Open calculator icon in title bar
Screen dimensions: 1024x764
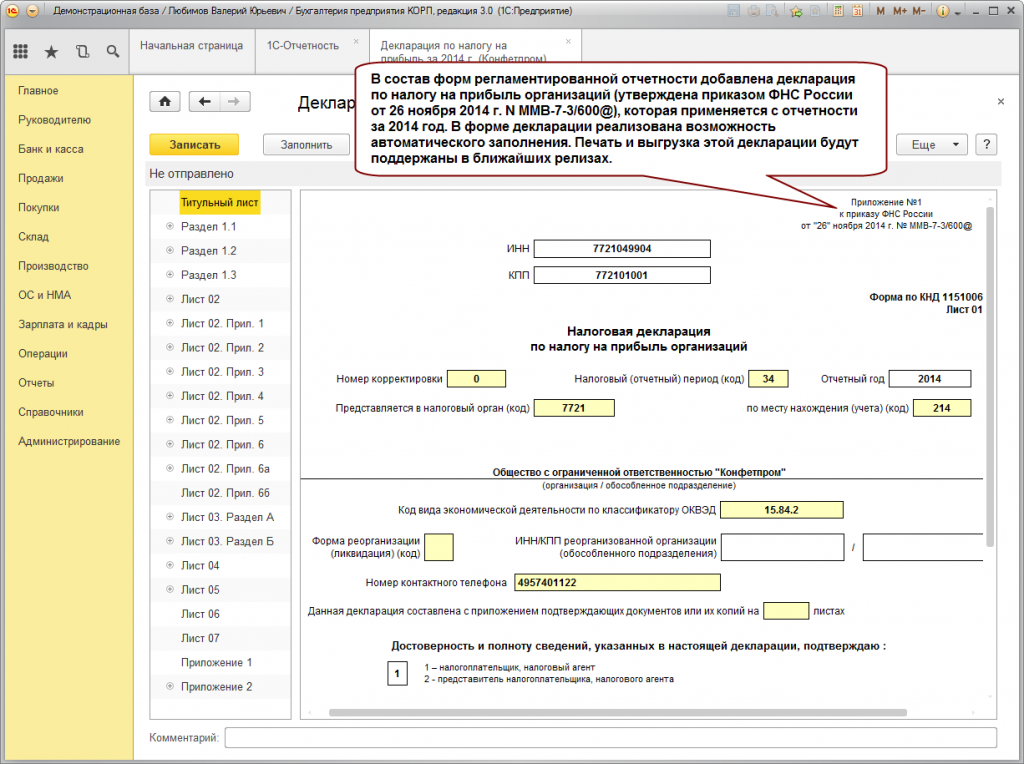(838, 11)
